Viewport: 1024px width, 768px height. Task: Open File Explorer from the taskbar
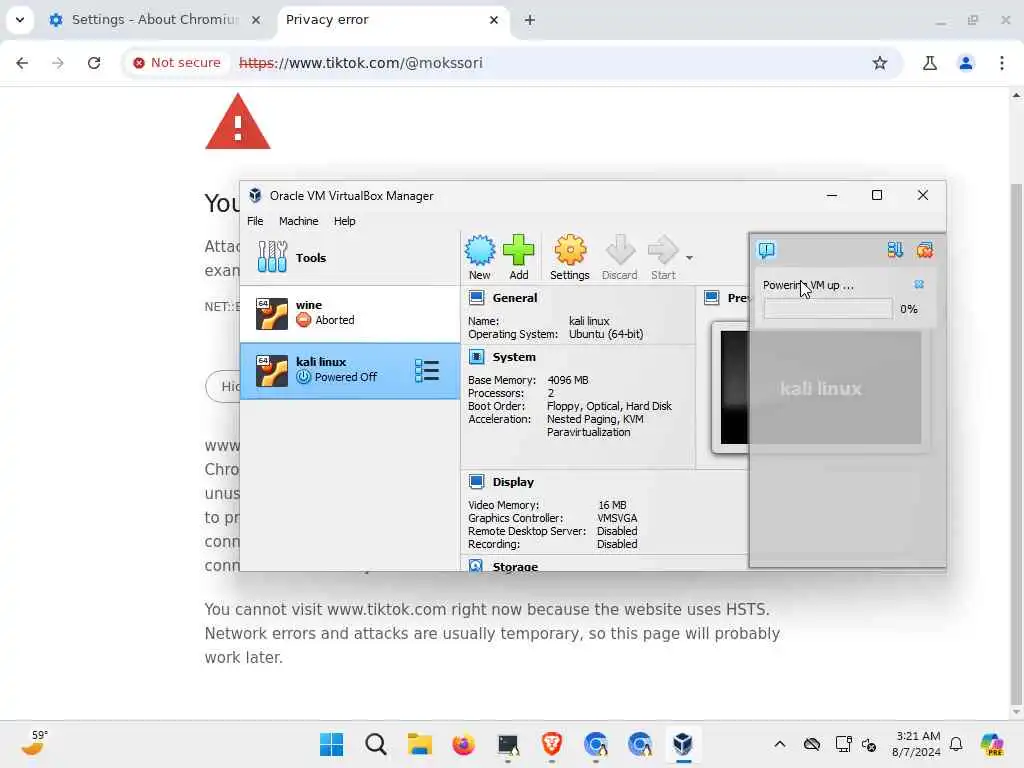point(419,744)
